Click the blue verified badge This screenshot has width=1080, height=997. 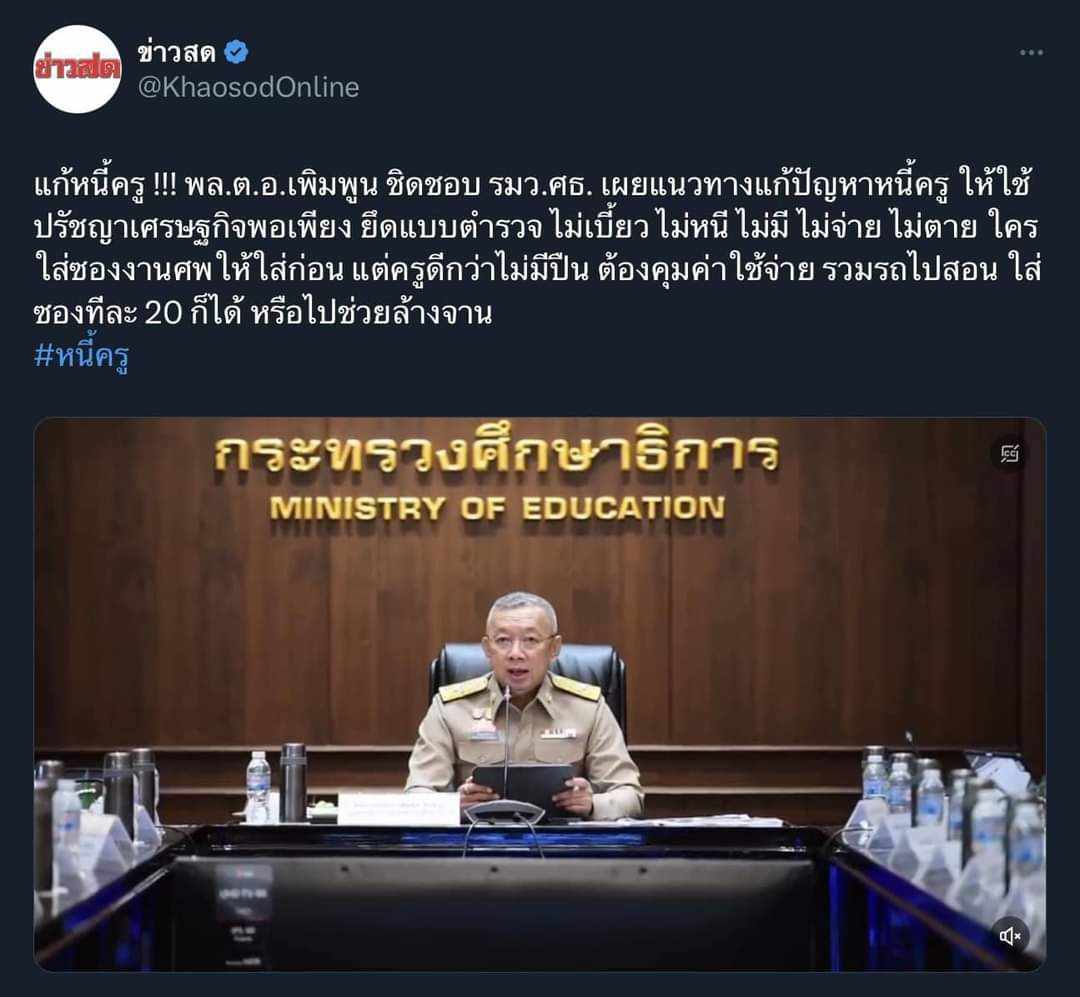pos(236,53)
